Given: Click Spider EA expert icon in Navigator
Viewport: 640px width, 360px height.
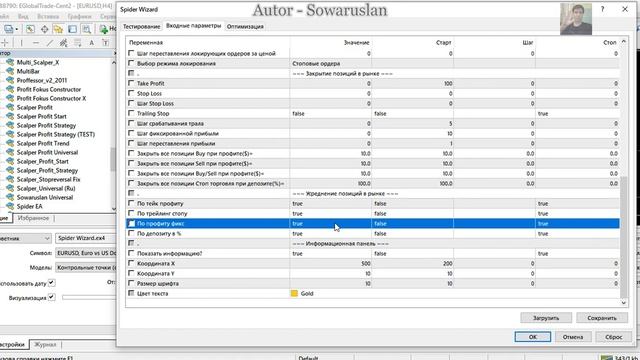Looking at the screenshot, I should click(x=10, y=206).
